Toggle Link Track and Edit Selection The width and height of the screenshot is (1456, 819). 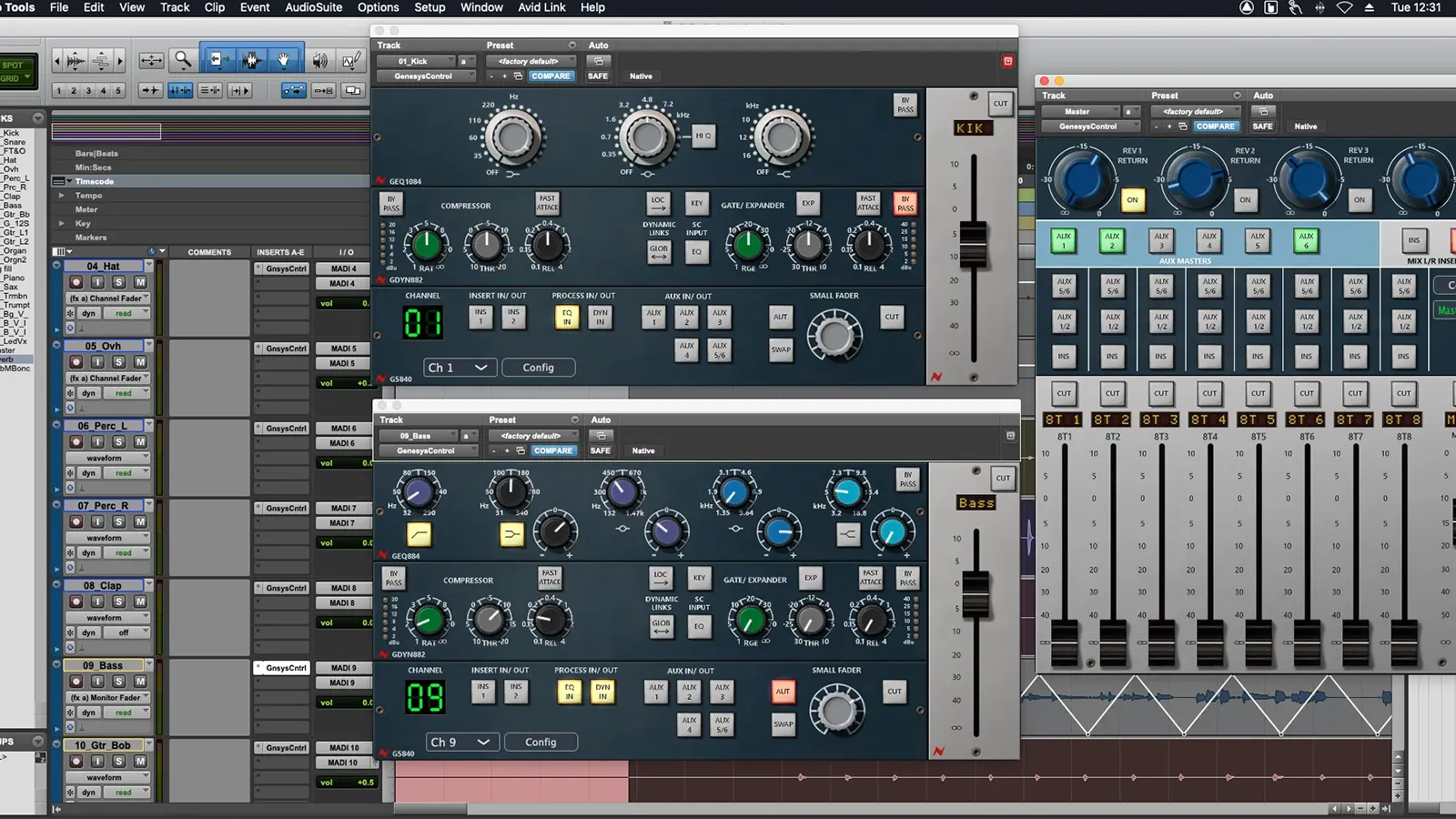pos(210,90)
